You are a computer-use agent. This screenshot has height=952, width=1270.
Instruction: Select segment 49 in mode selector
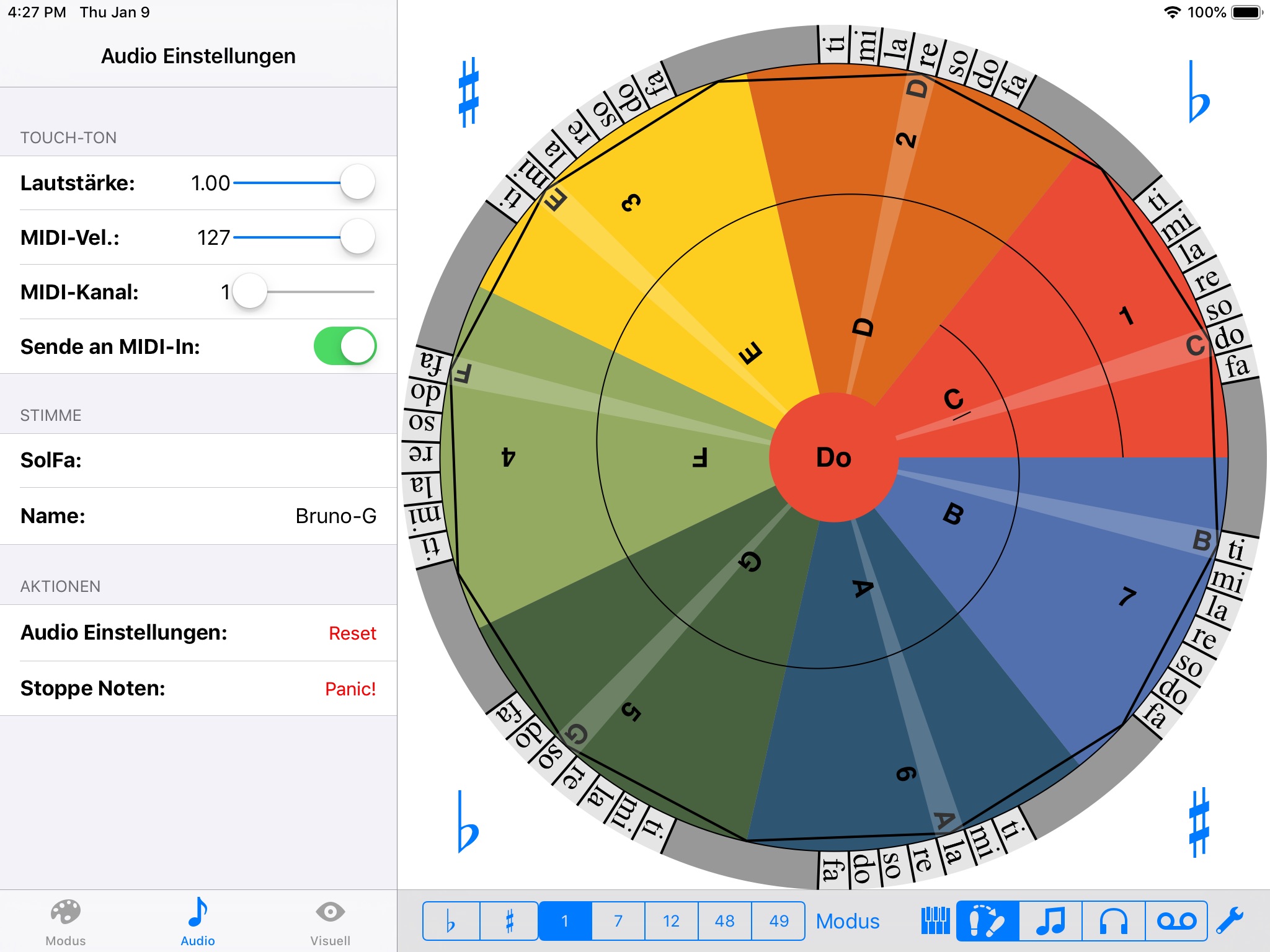(x=779, y=921)
